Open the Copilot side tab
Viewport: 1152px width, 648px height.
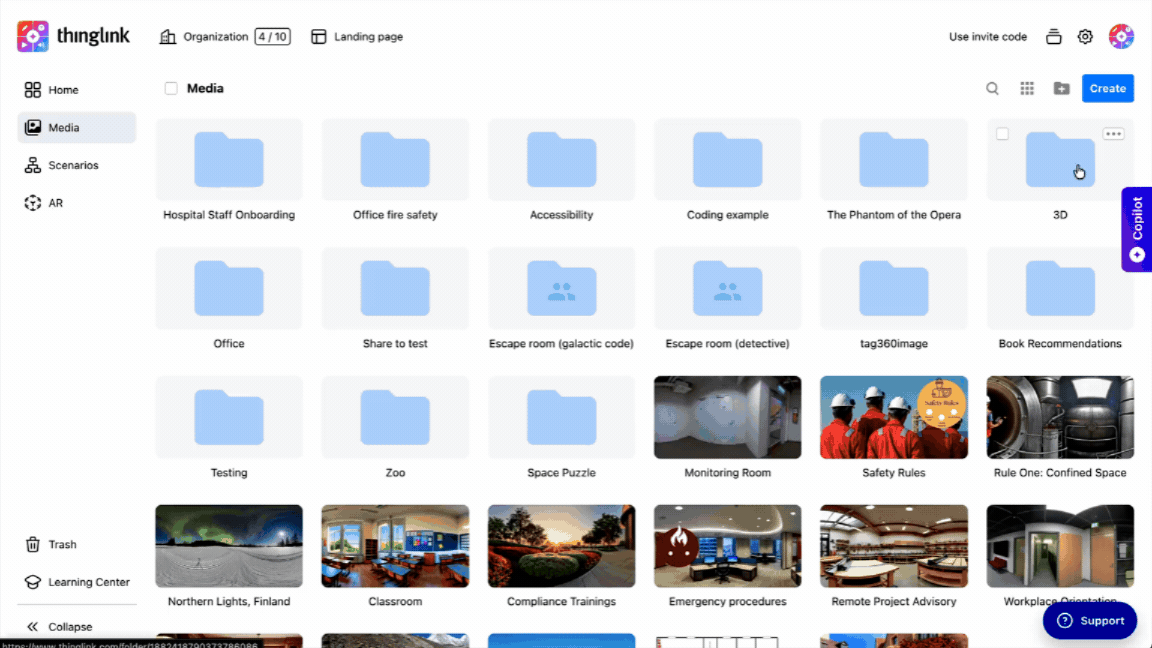[1137, 229]
